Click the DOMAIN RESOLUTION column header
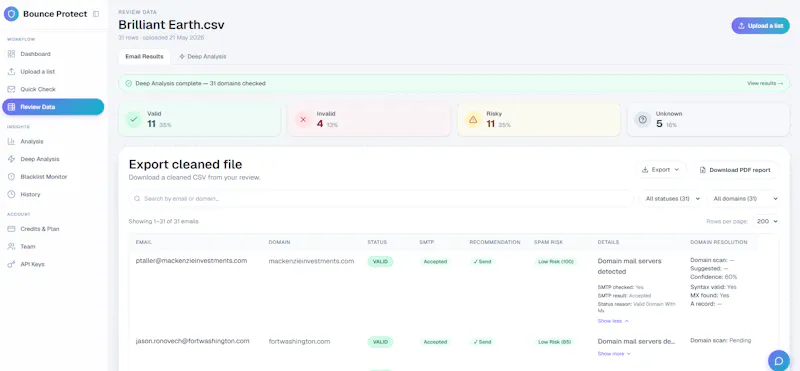This screenshot has width=800, height=371. [x=718, y=242]
